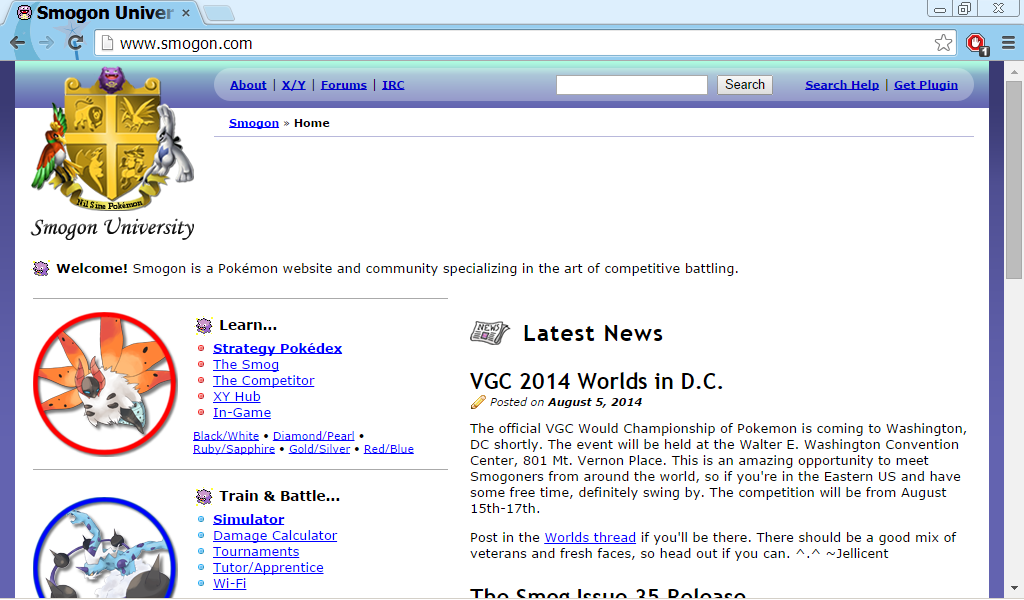Restore down the browser window
1024x600 pixels.
pos(964,8)
